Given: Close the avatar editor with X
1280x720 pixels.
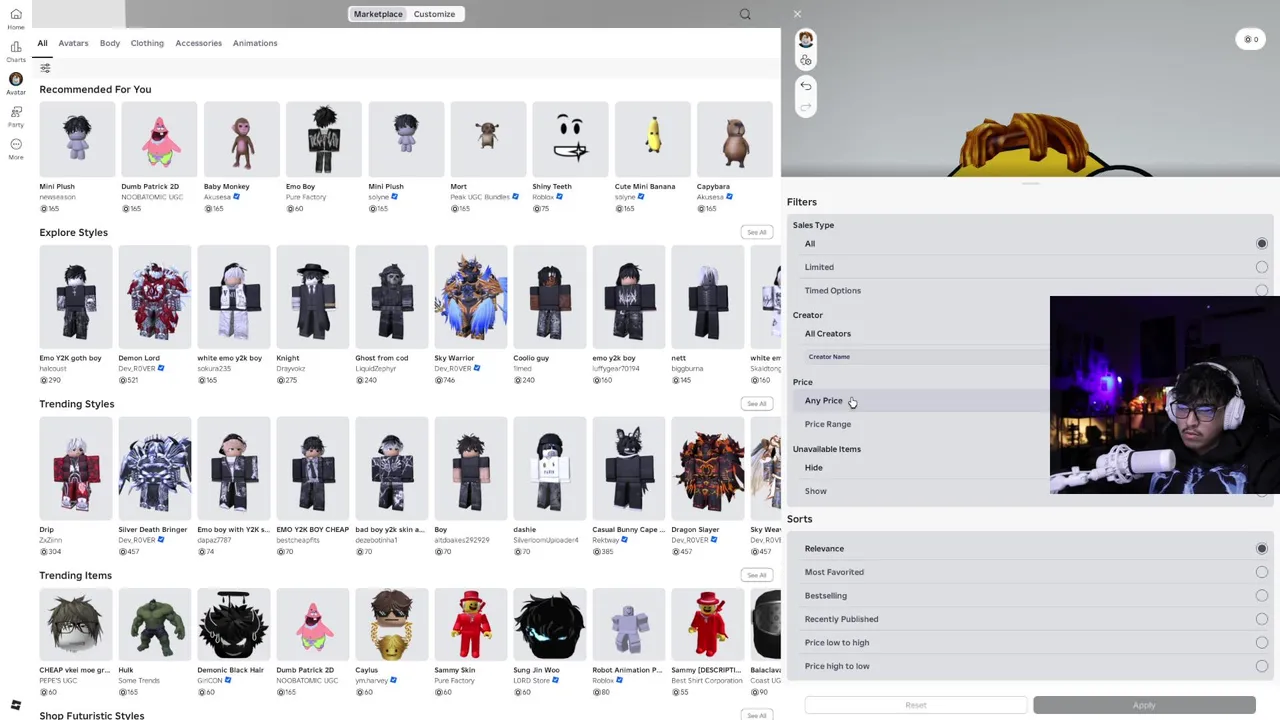Looking at the screenshot, I should tap(797, 14).
